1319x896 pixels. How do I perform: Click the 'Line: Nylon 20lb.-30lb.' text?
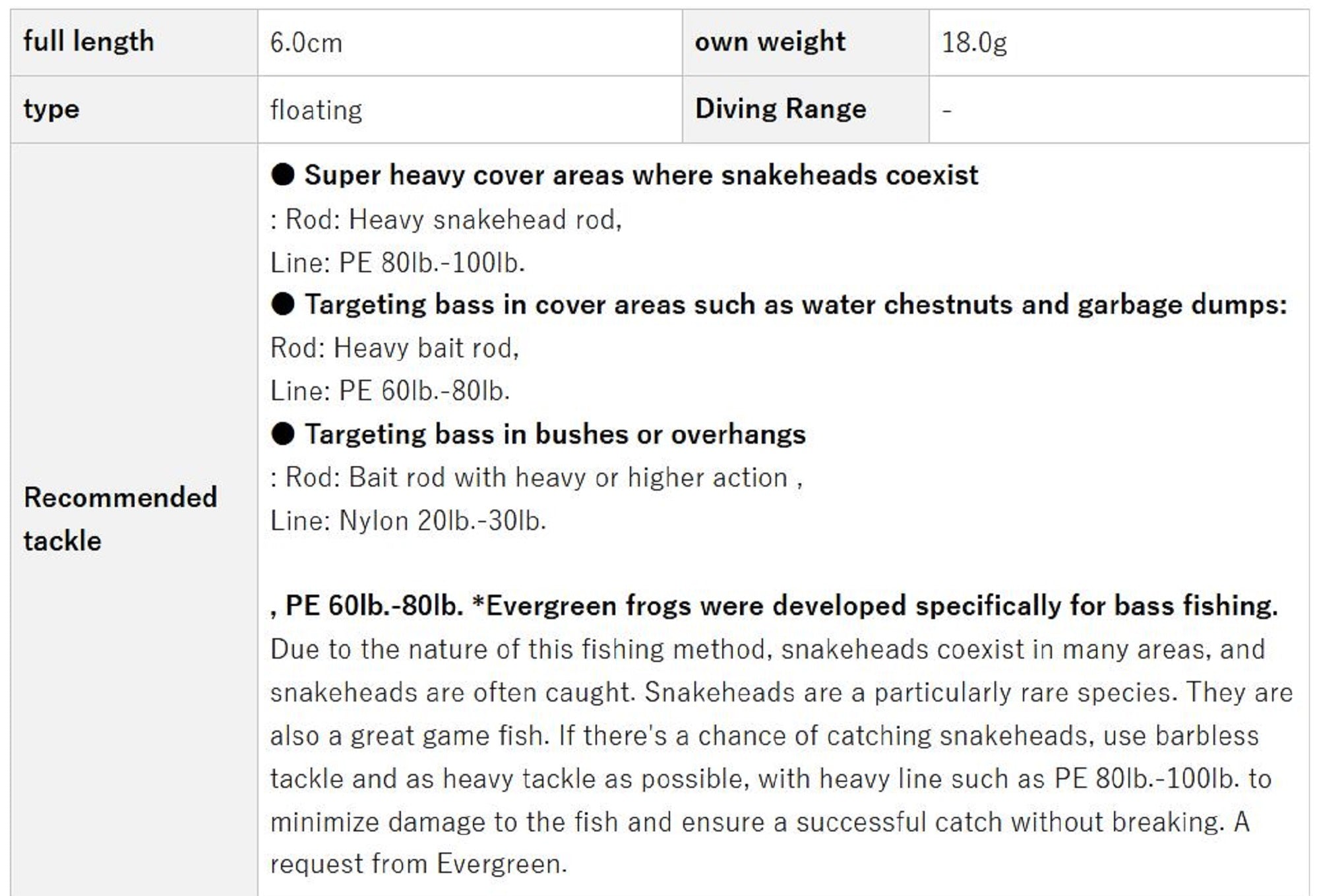[x=408, y=521]
